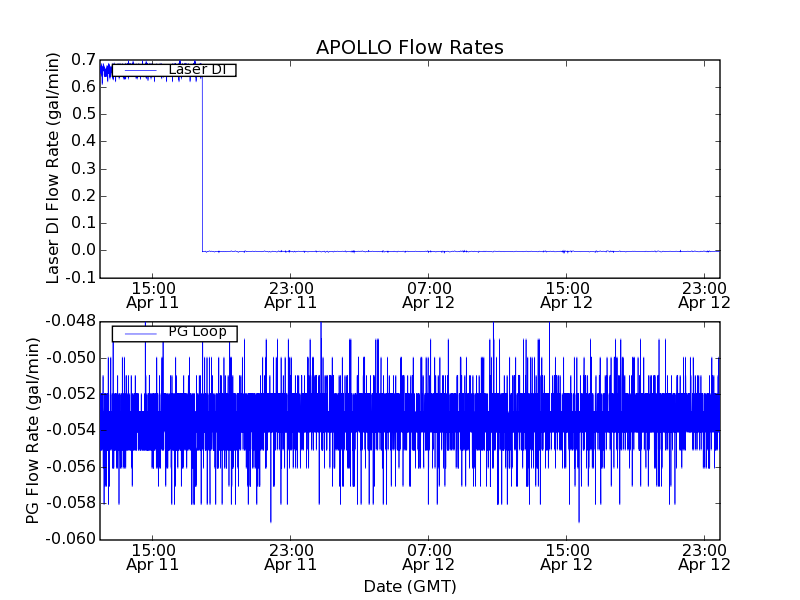800x600 pixels.
Task: Click "23:00 Apr 12" label under Laser DI plot
Action: [705, 296]
